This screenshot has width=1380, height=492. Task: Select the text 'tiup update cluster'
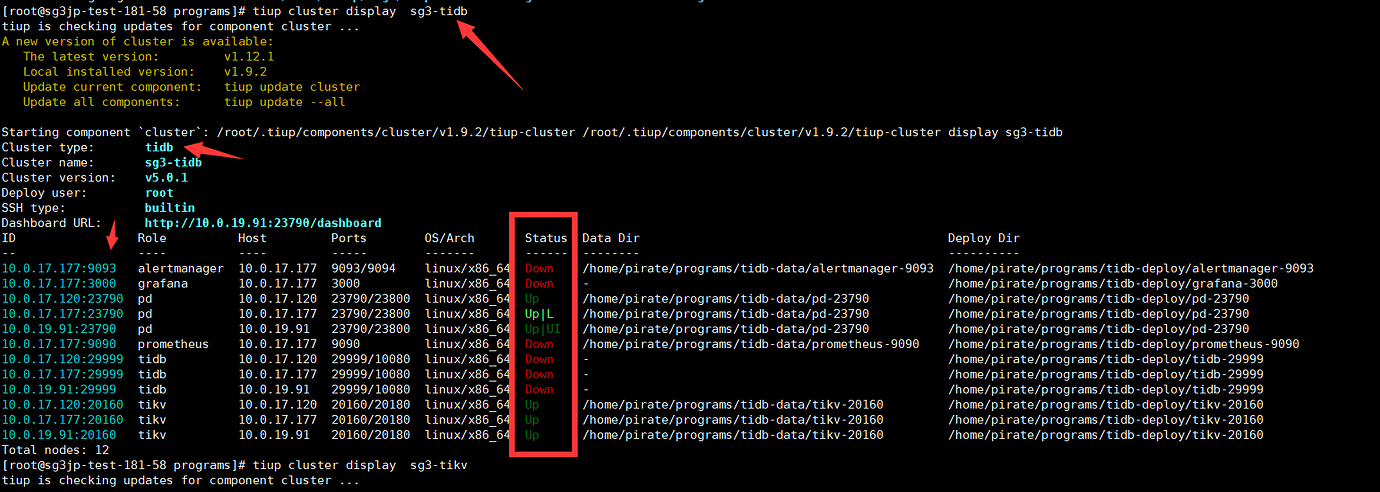tap(292, 87)
